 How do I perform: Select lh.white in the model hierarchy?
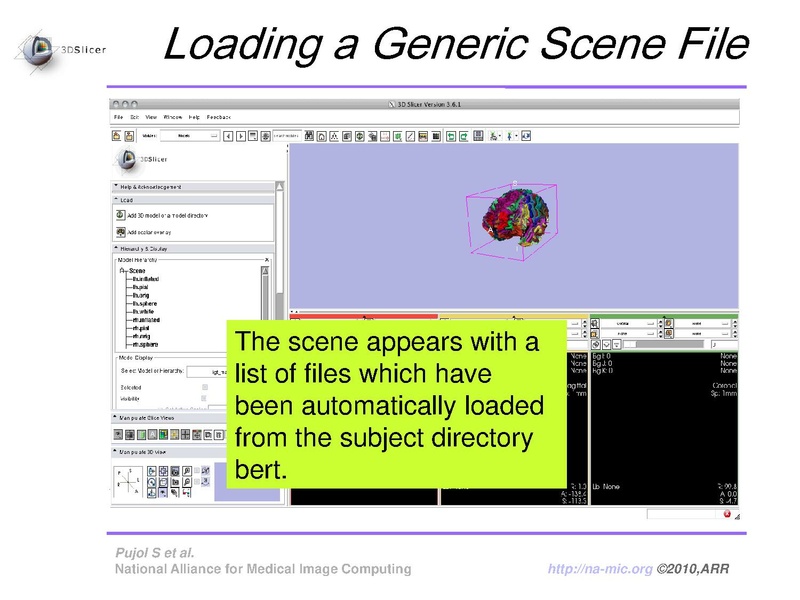coord(143,312)
